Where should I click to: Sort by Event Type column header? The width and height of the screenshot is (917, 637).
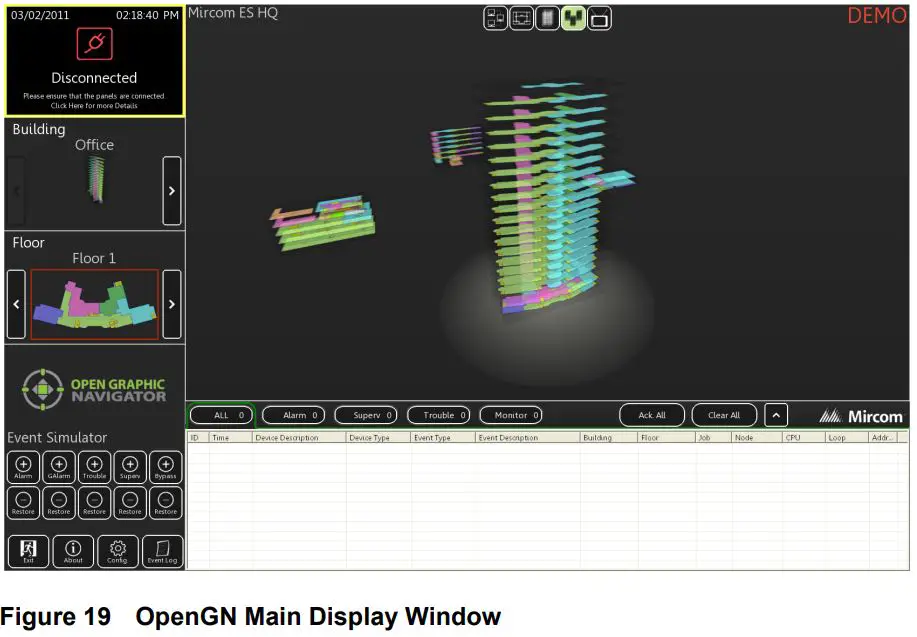[443, 438]
